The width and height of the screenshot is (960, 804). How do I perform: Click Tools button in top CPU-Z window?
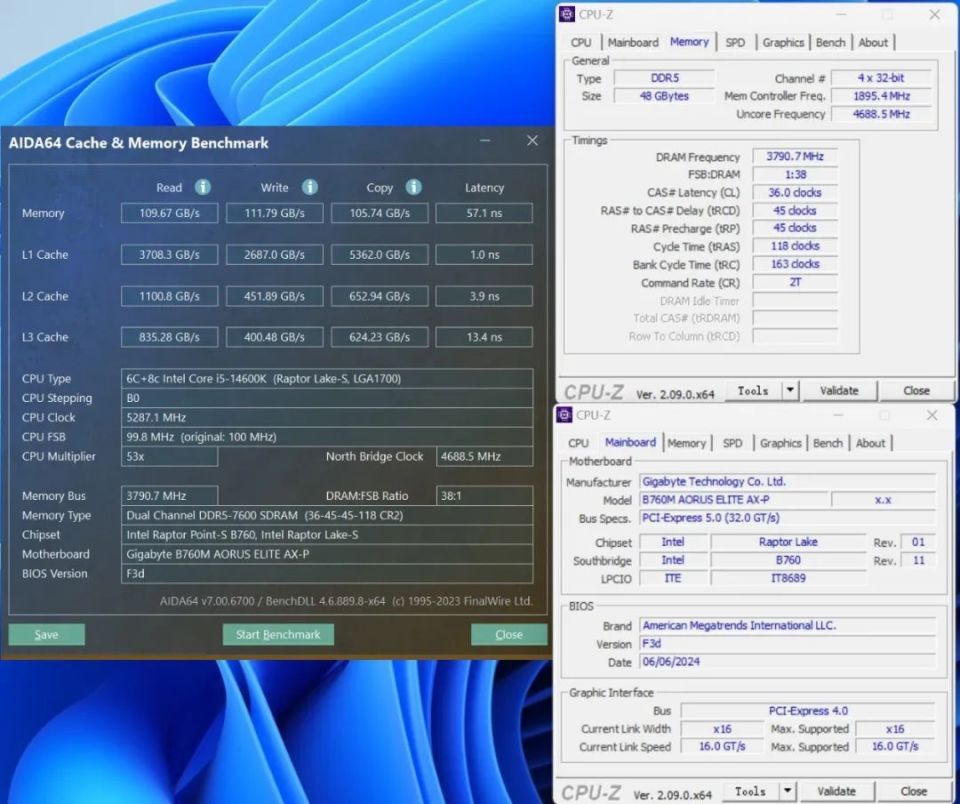pyautogui.click(x=753, y=390)
